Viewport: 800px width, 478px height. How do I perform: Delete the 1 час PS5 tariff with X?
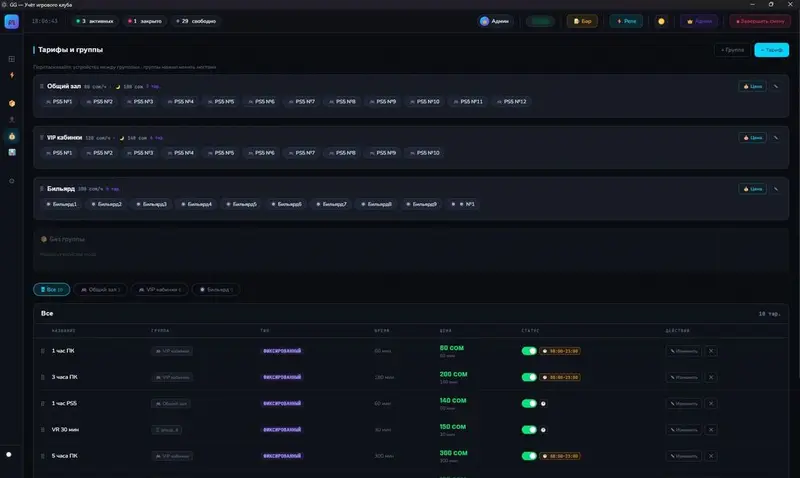711,404
